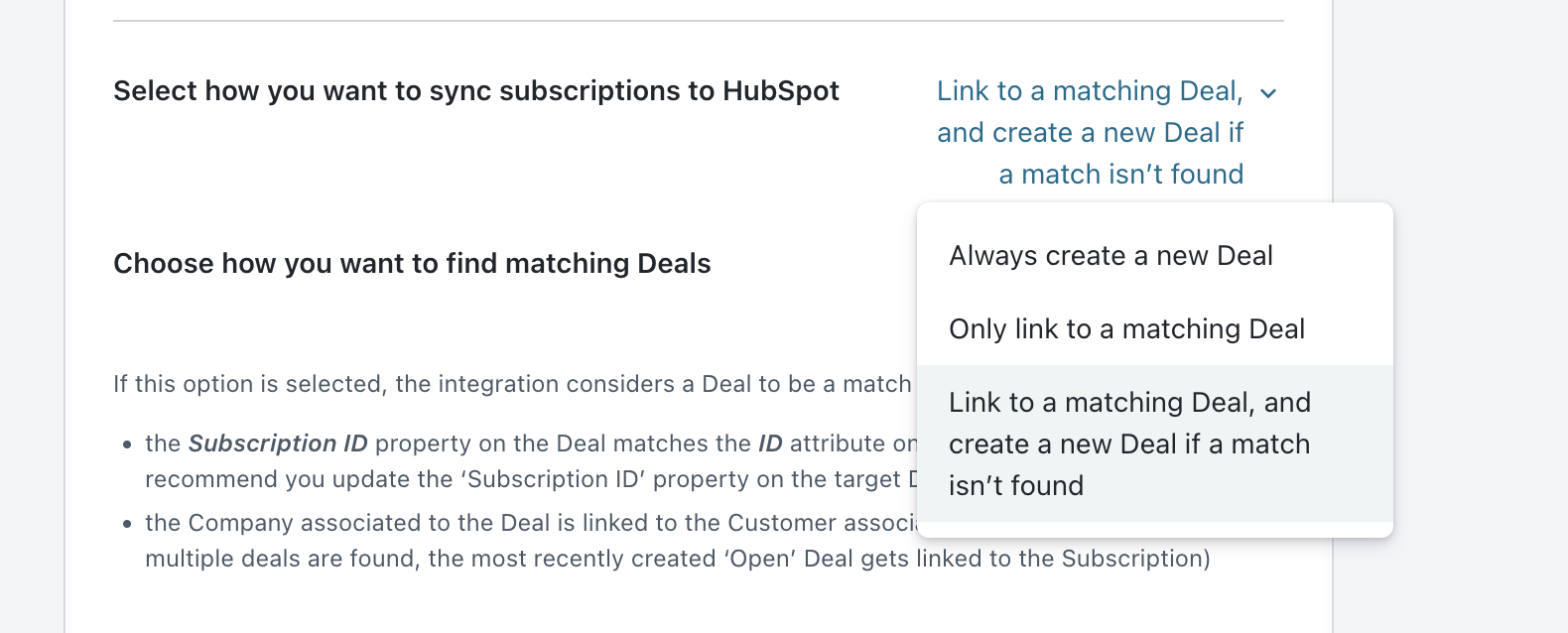Click the bold italic "Subscription ID" text

click(x=278, y=443)
